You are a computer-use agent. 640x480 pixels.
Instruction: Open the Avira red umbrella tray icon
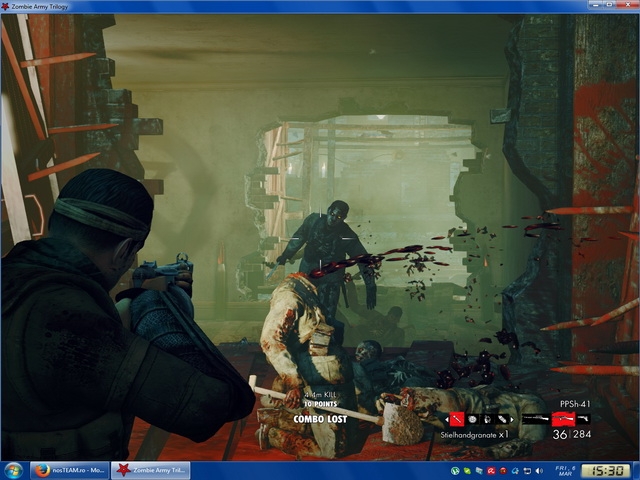click(x=491, y=471)
